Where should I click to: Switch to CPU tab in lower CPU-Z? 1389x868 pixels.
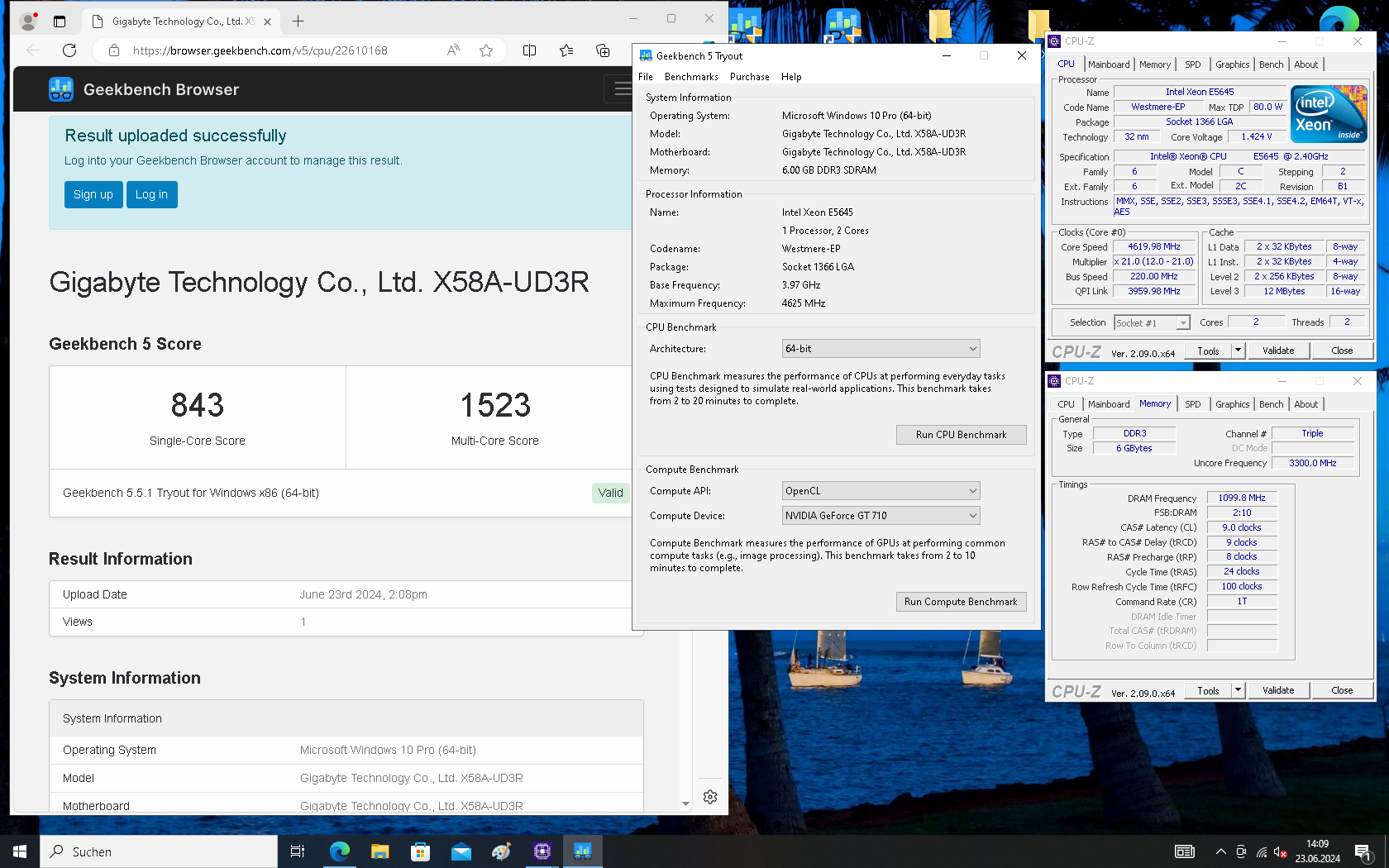1067,404
